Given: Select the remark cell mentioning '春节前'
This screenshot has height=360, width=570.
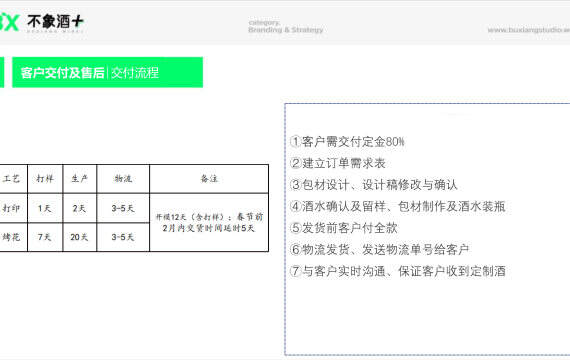Looking at the screenshot, I should (x=209, y=222).
